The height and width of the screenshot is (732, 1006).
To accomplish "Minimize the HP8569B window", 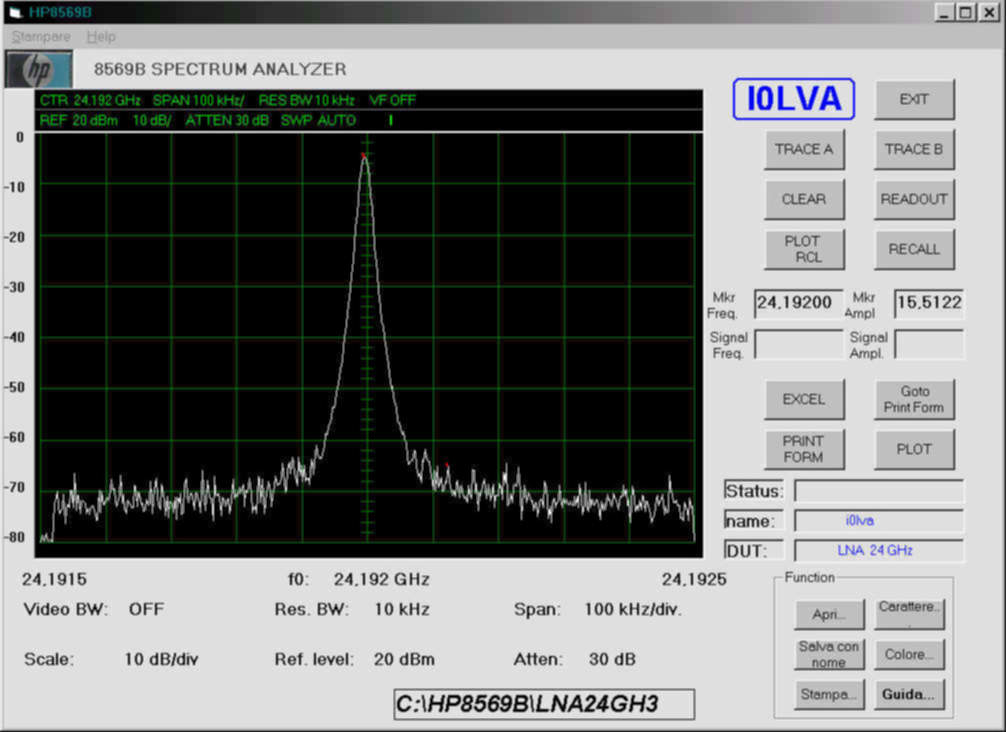I will pyautogui.click(x=943, y=12).
